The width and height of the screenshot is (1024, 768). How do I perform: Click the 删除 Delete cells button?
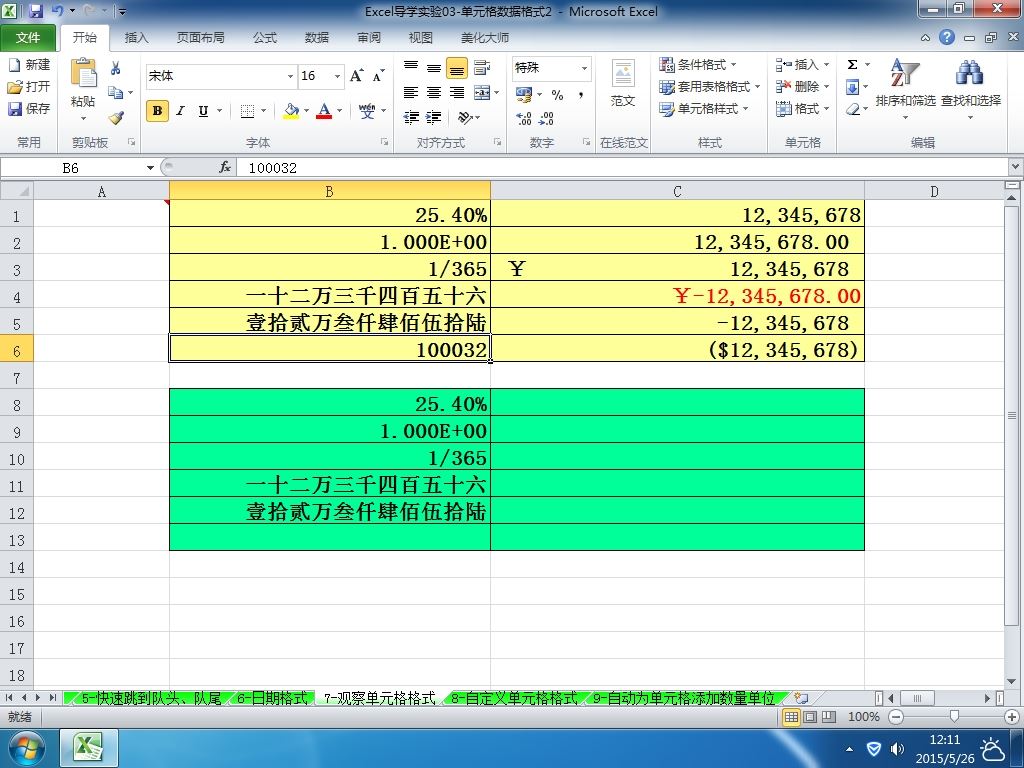pyautogui.click(x=802, y=86)
